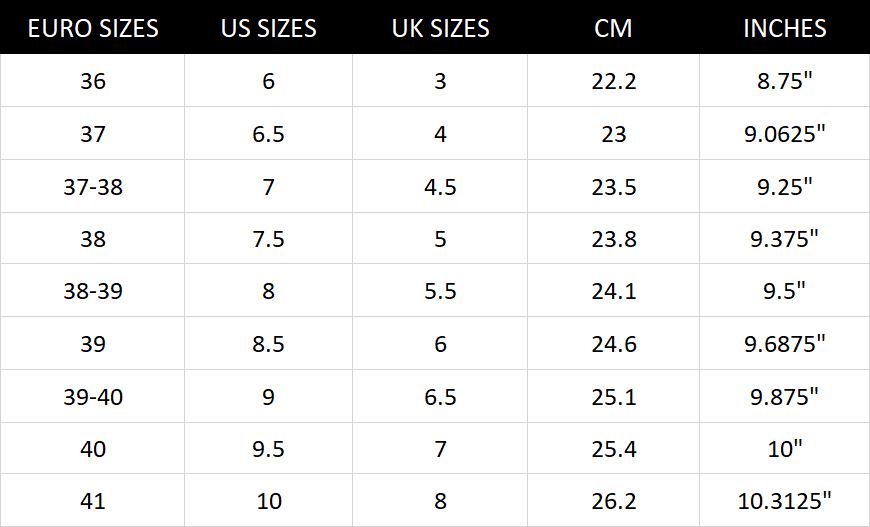Click UK size 4.5 cell

(440, 186)
